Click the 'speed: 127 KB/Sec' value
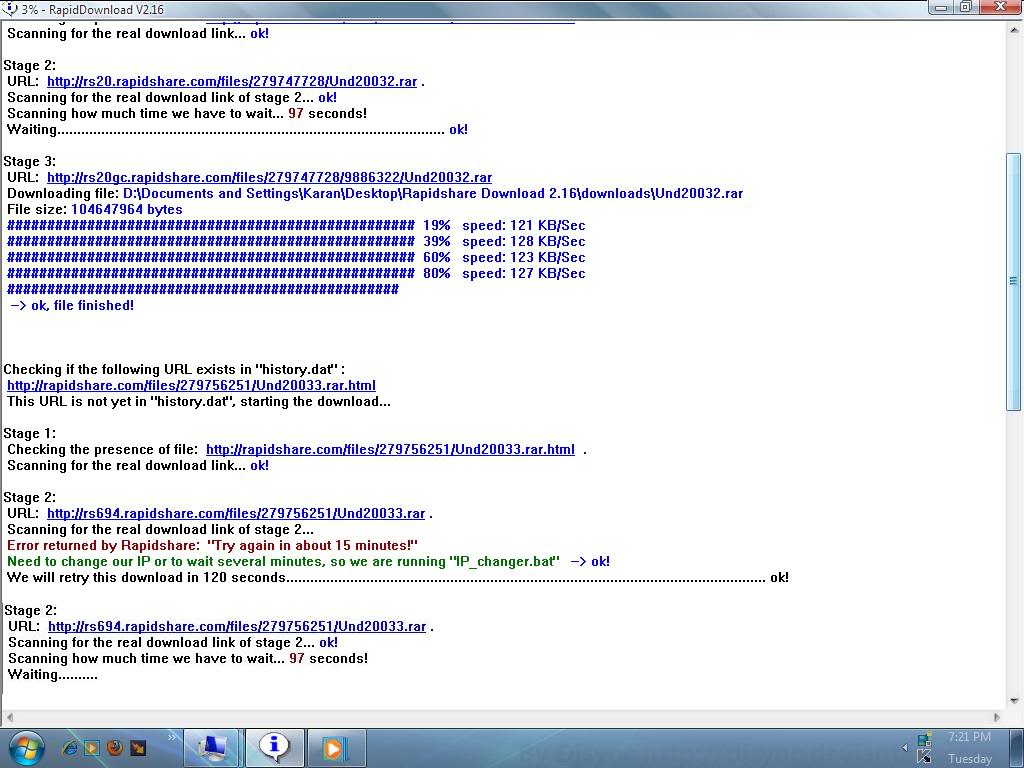 point(524,274)
